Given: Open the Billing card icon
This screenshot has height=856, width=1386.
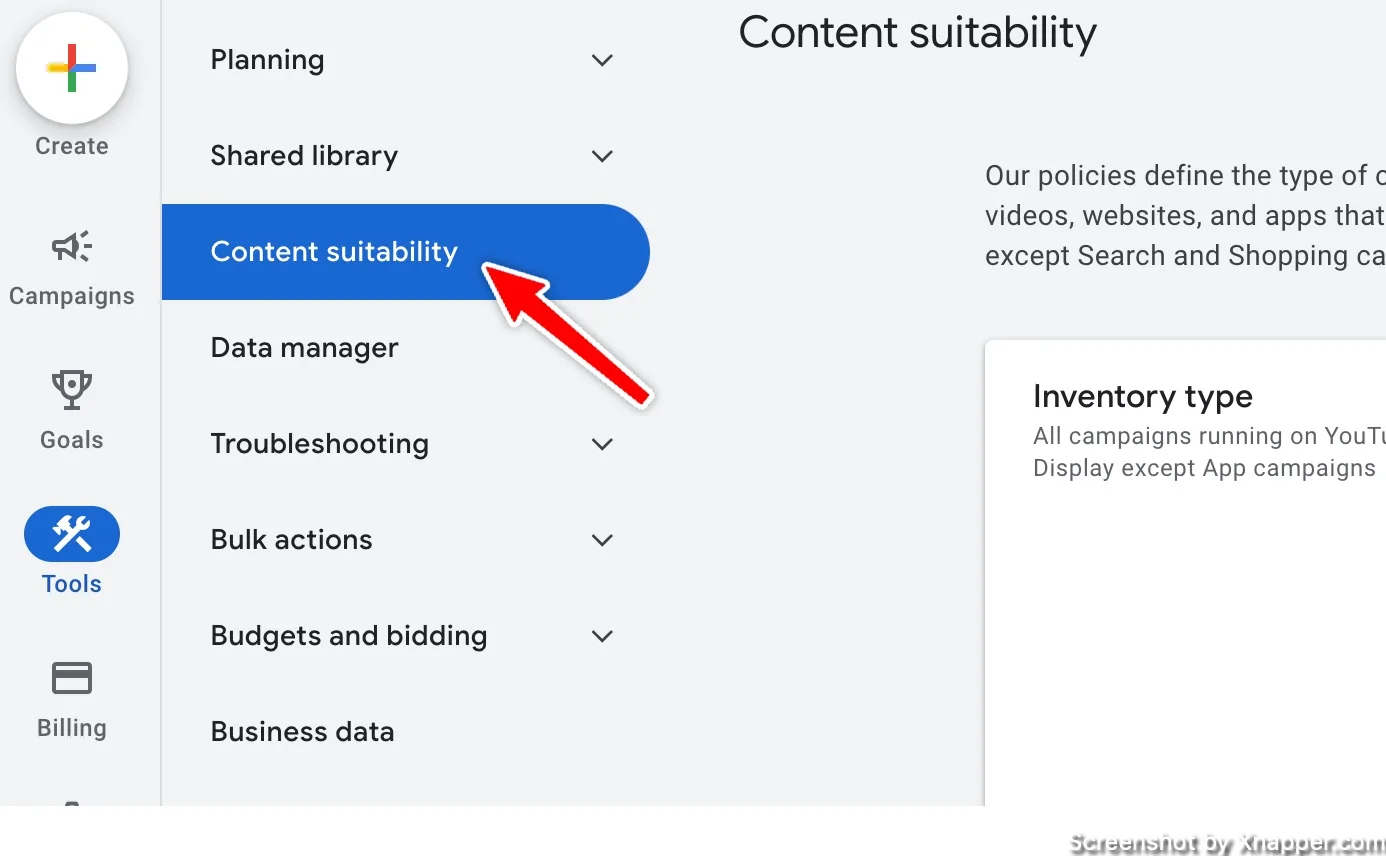Looking at the screenshot, I should (72, 679).
